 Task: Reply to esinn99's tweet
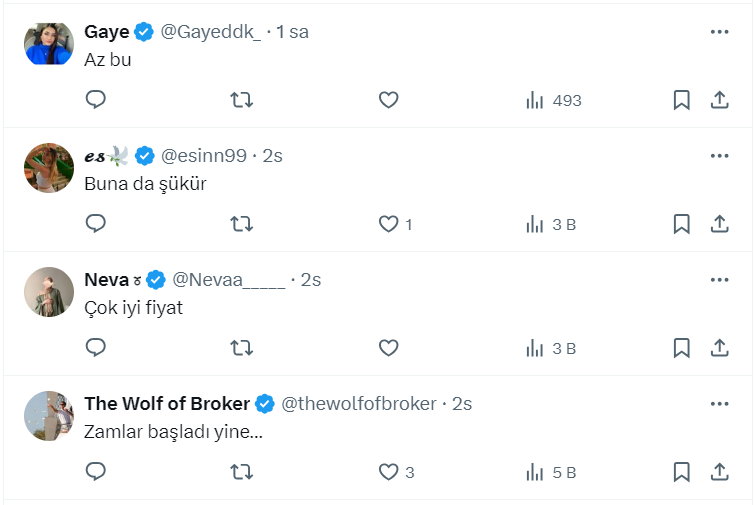(96, 224)
